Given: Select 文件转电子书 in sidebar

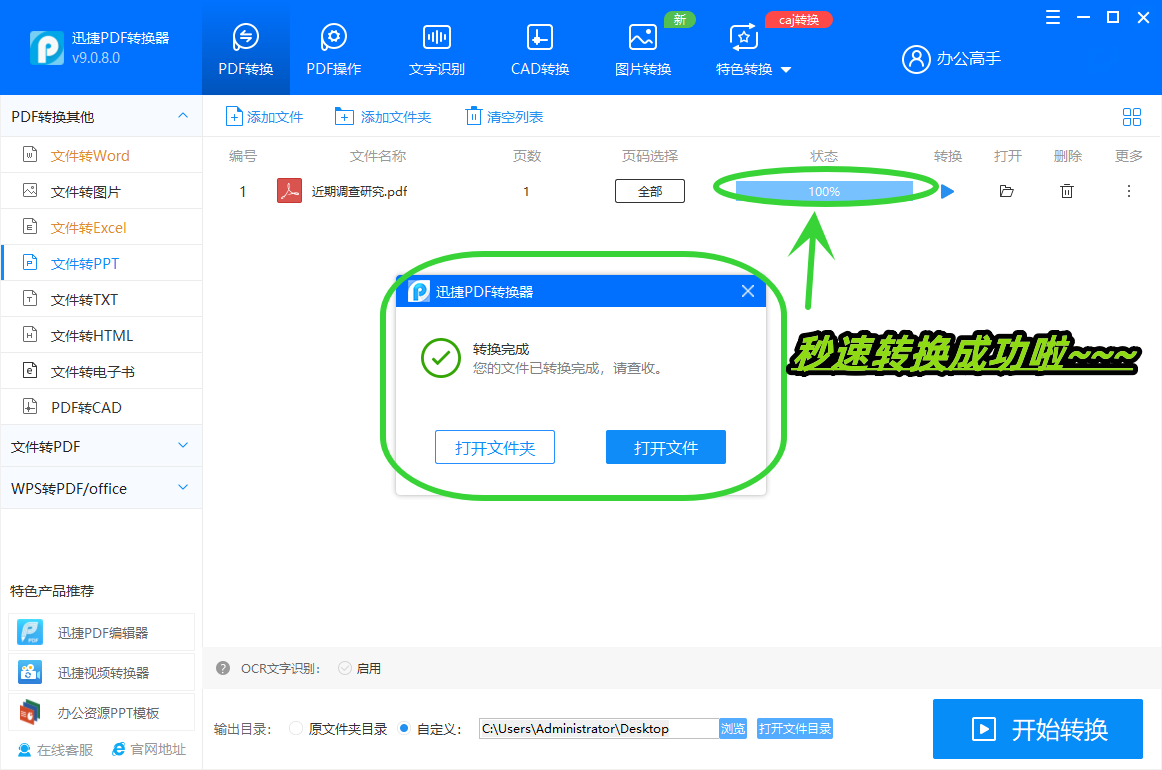Looking at the screenshot, I should point(101,371).
